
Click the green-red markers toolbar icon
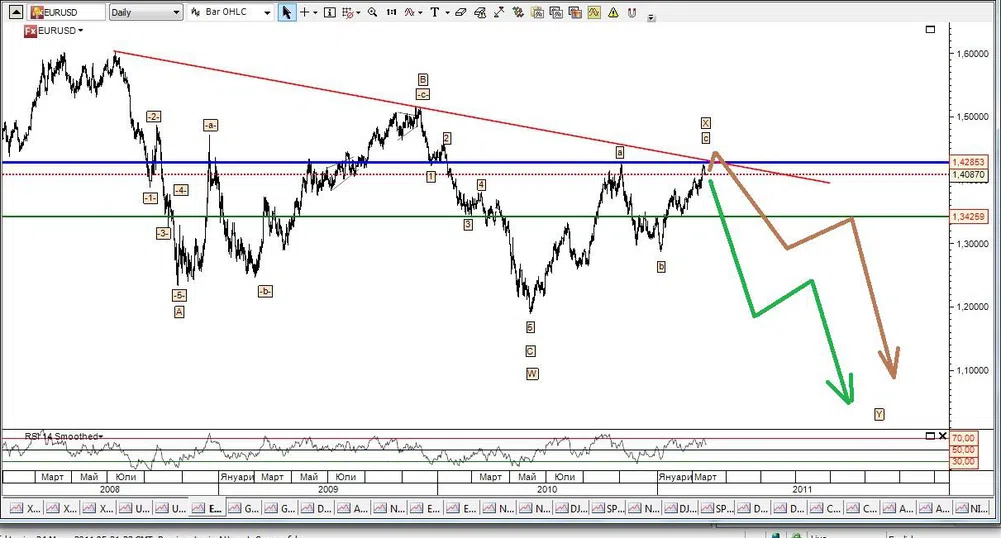tap(518, 12)
